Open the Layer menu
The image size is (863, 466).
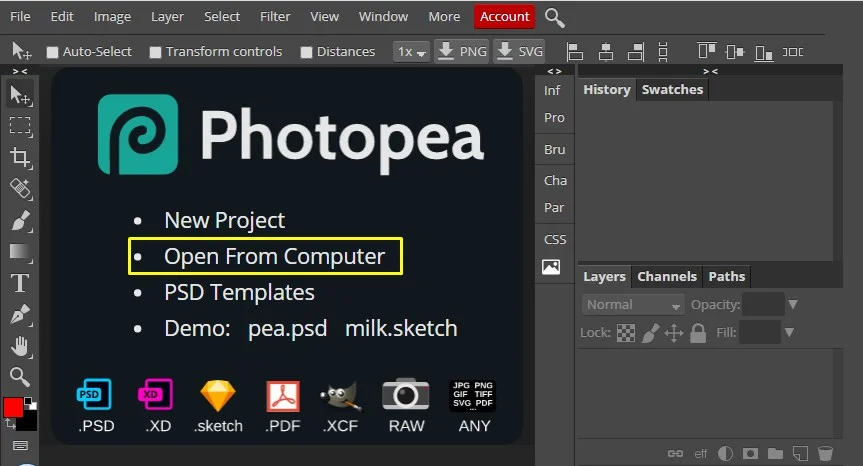point(167,17)
